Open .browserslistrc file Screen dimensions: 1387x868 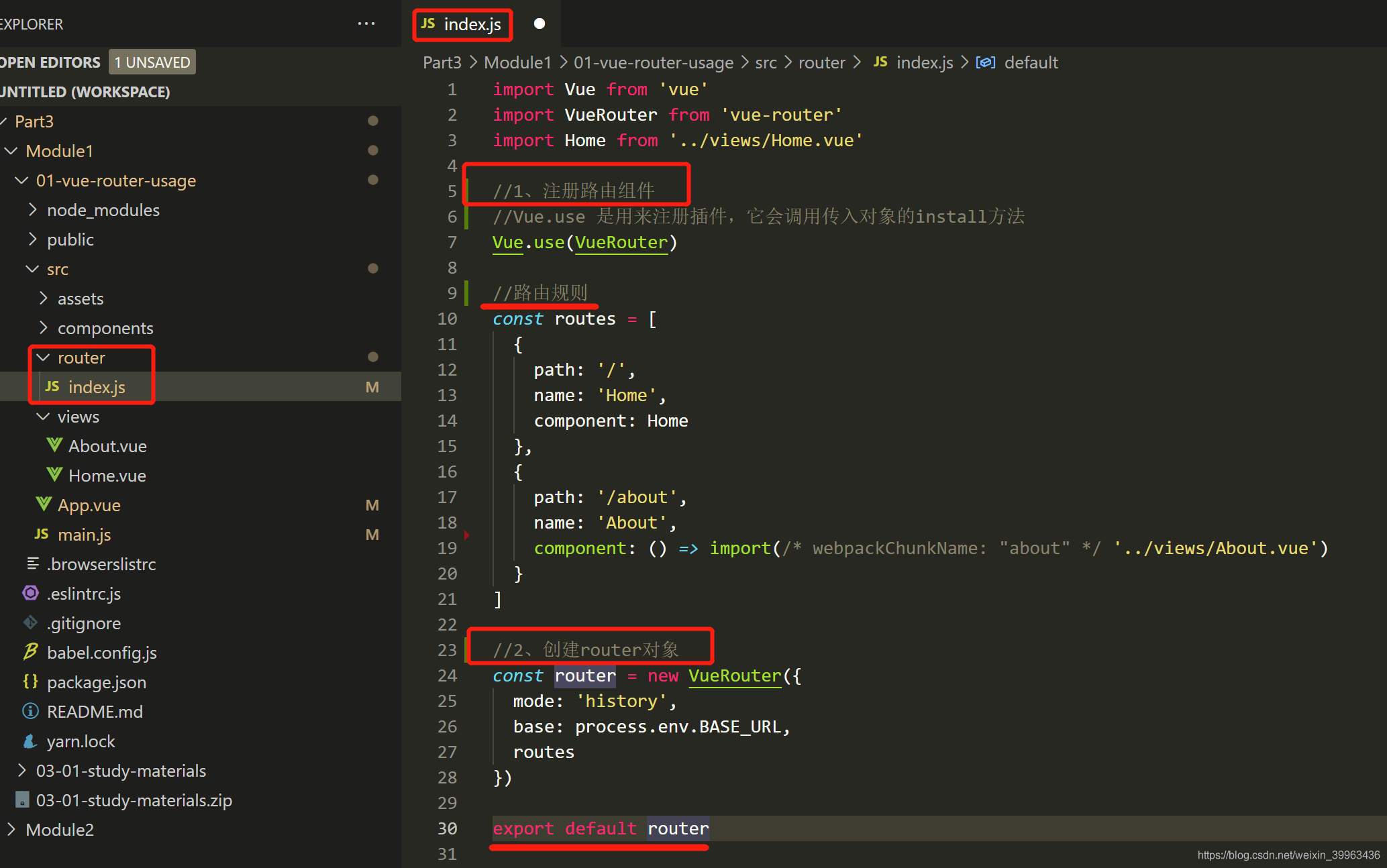point(101,564)
